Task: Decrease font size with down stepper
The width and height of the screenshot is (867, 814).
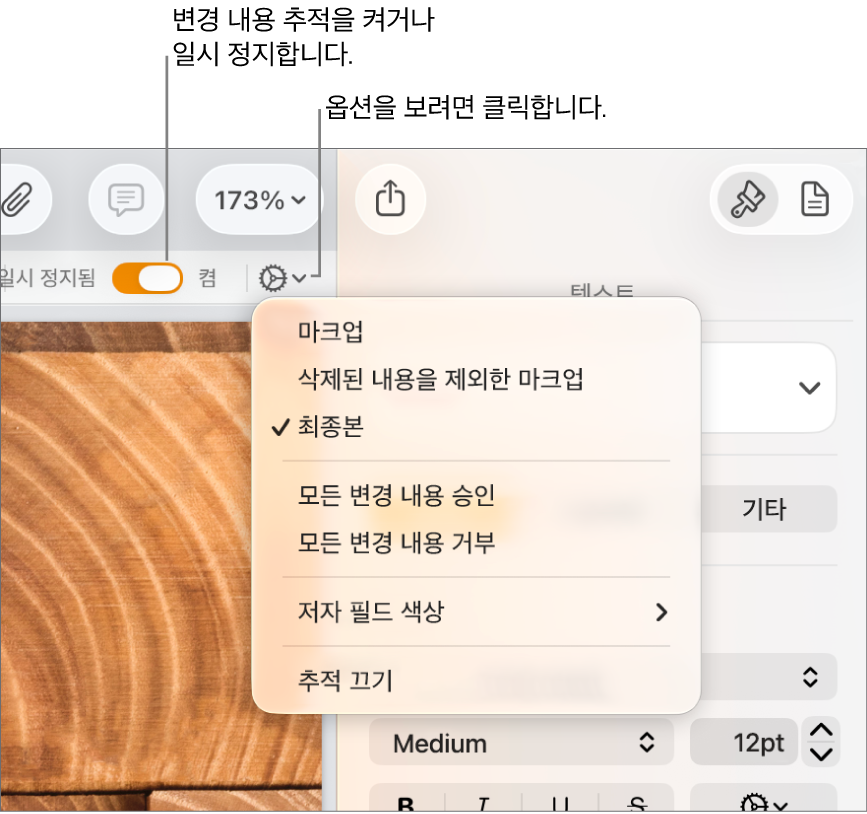Action: tap(821, 754)
